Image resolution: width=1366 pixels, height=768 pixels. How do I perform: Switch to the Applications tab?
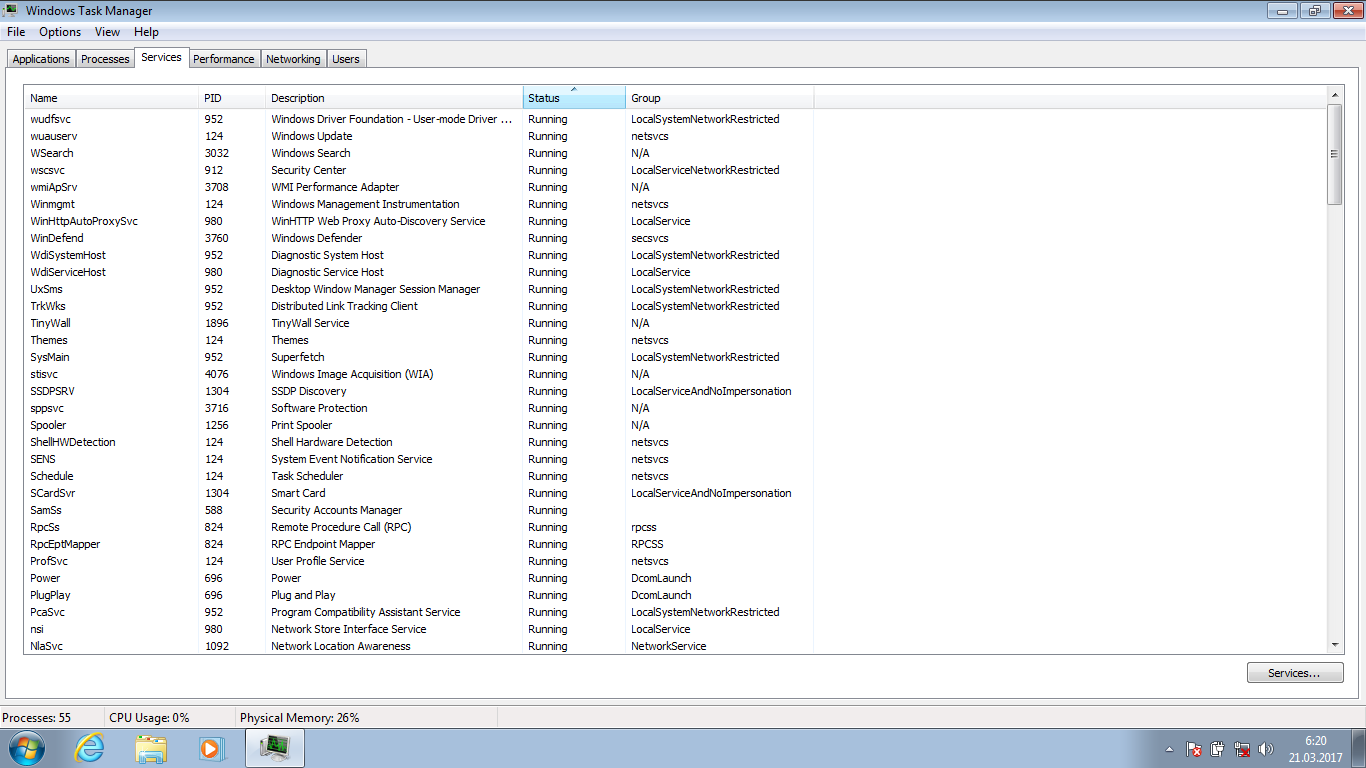41,59
